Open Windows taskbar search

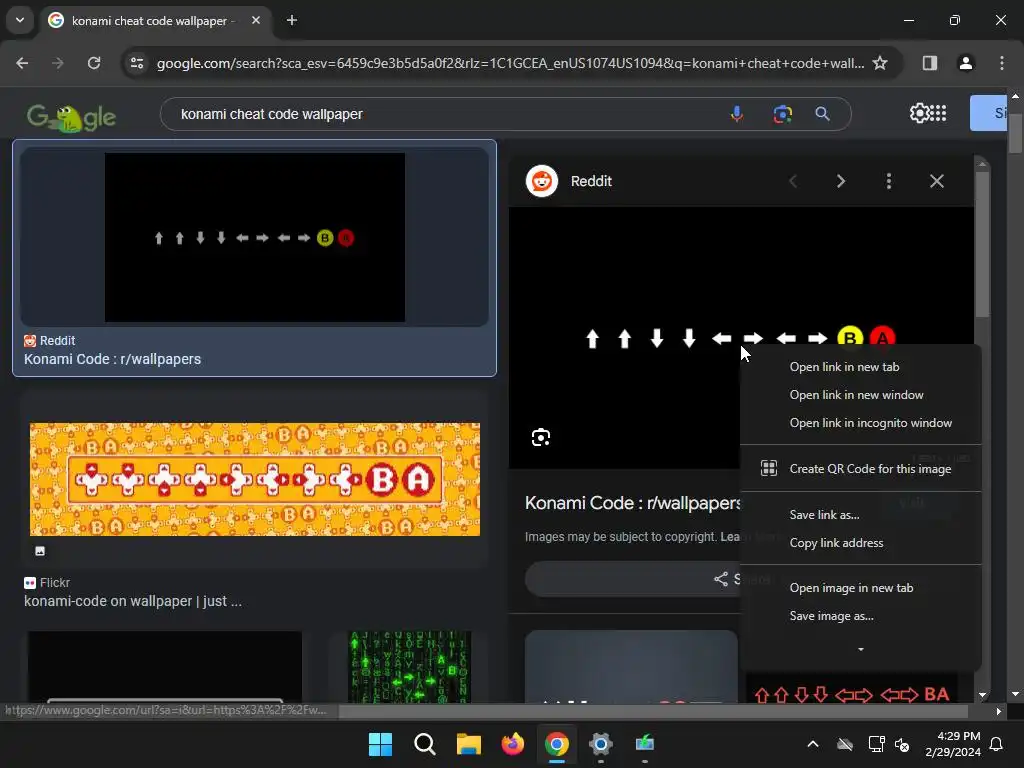tap(424, 744)
